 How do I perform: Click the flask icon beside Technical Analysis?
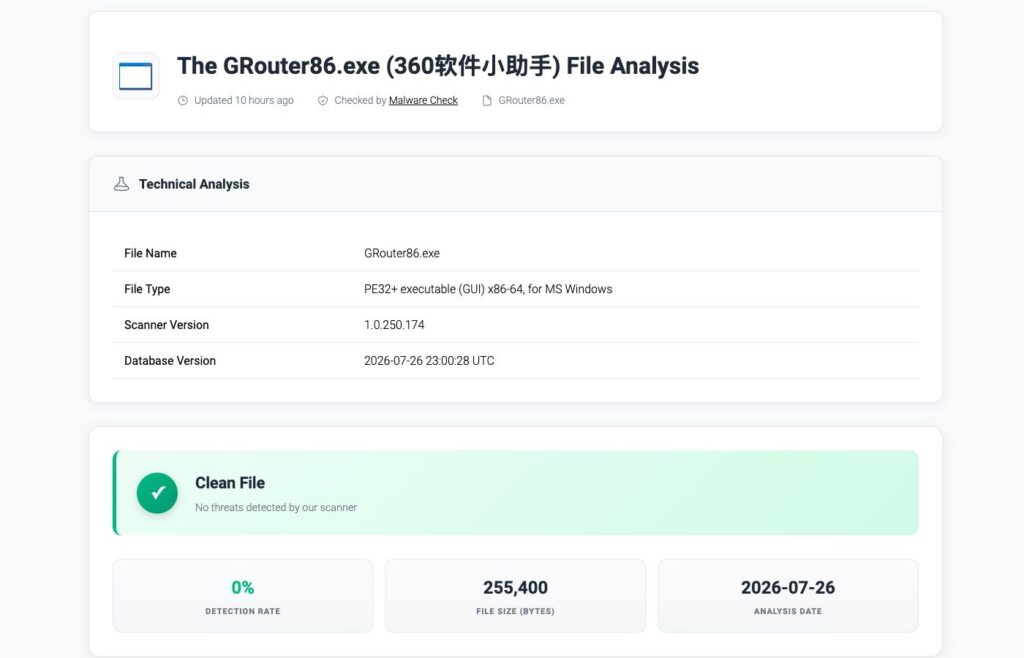pyautogui.click(x=121, y=184)
